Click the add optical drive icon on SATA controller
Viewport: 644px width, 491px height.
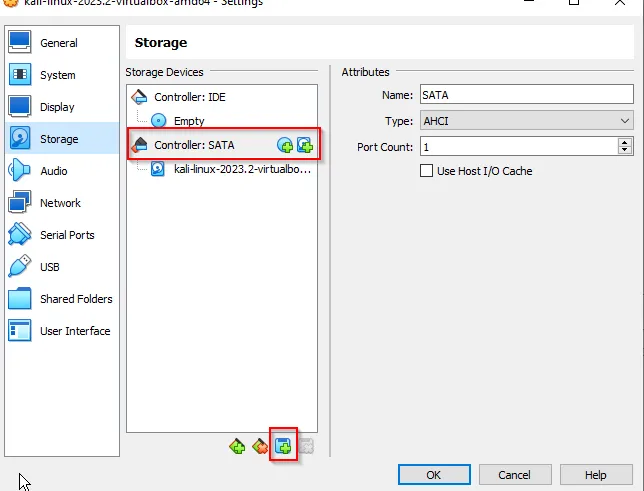tap(285, 146)
